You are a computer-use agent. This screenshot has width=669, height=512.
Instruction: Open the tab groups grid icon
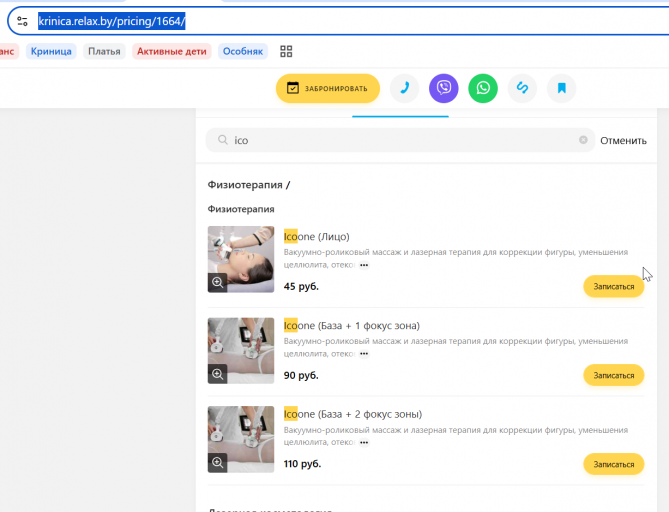(286, 51)
